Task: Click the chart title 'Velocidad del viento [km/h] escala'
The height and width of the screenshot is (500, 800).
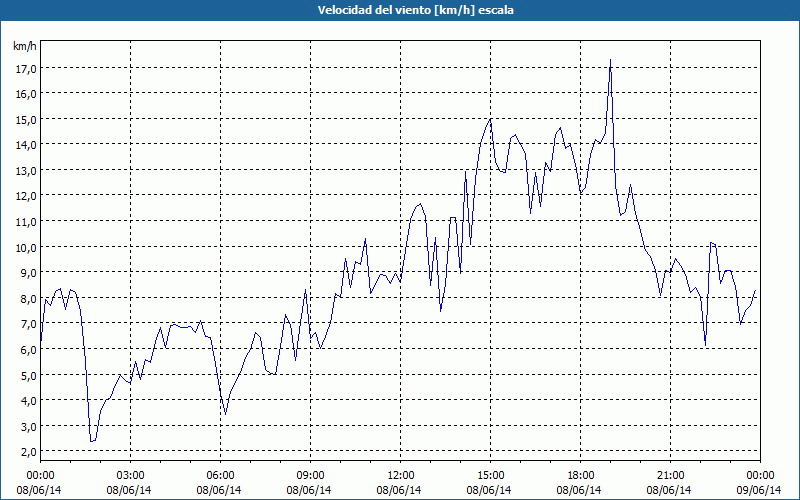Action: [x=415, y=10]
